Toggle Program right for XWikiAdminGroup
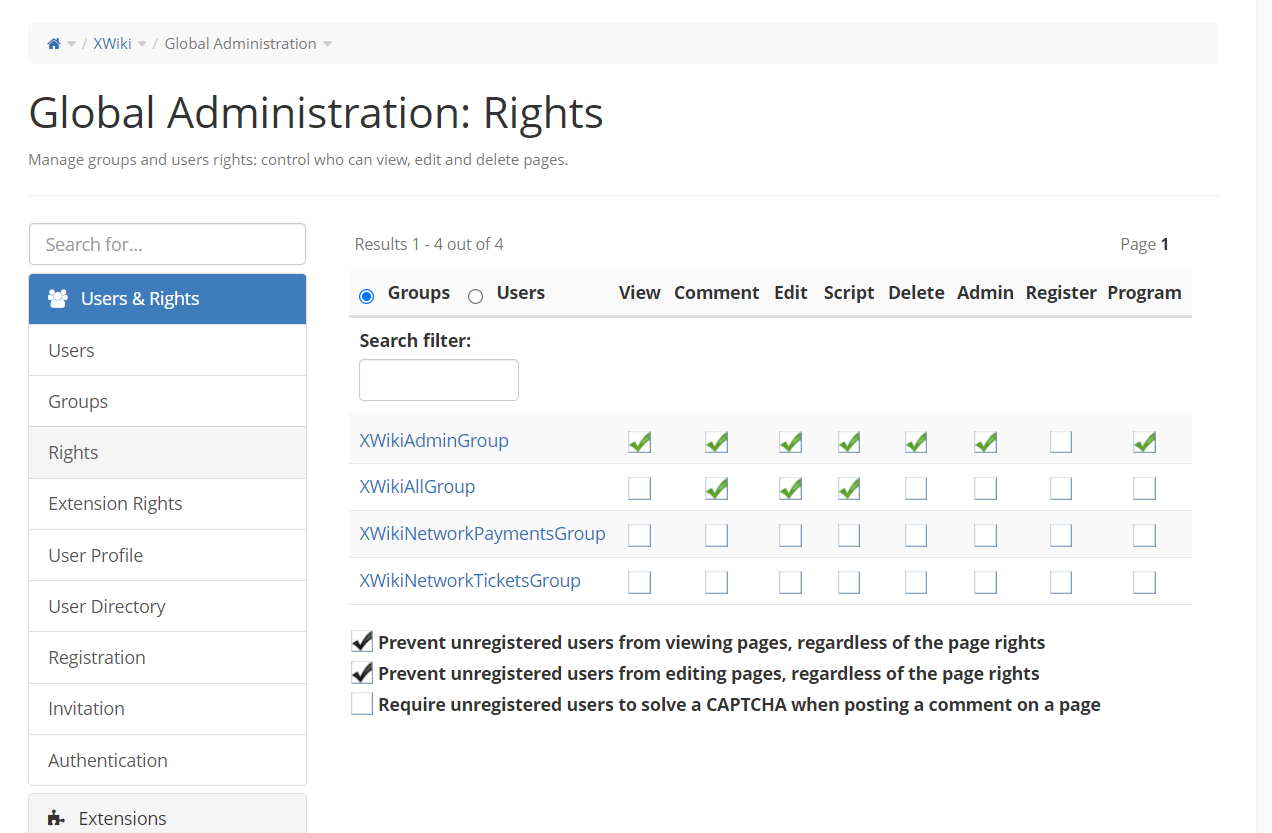The height and width of the screenshot is (833, 1272). click(x=1145, y=442)
